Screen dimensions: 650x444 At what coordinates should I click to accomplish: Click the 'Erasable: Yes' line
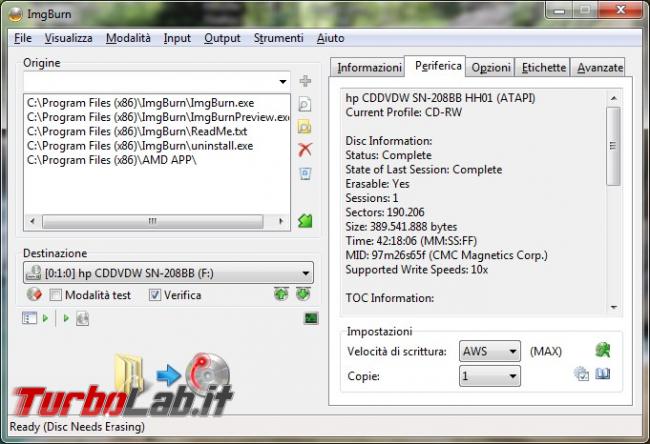coord(377,184)
